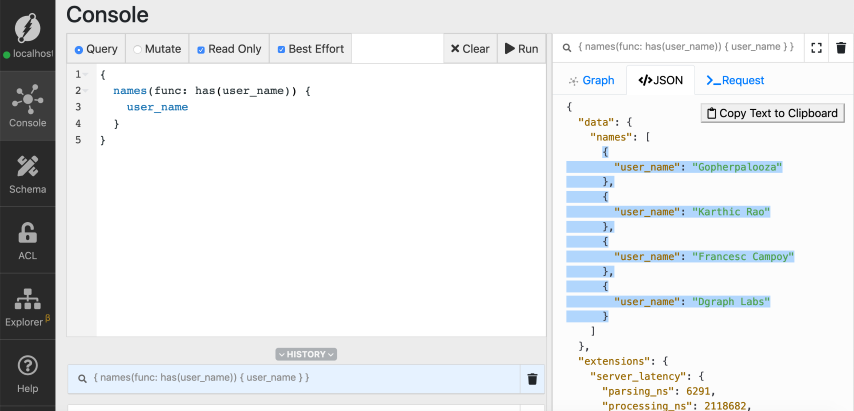Open the Schema sidebar section
This screenshot has height=411, width=854.
tap(27, 172)
